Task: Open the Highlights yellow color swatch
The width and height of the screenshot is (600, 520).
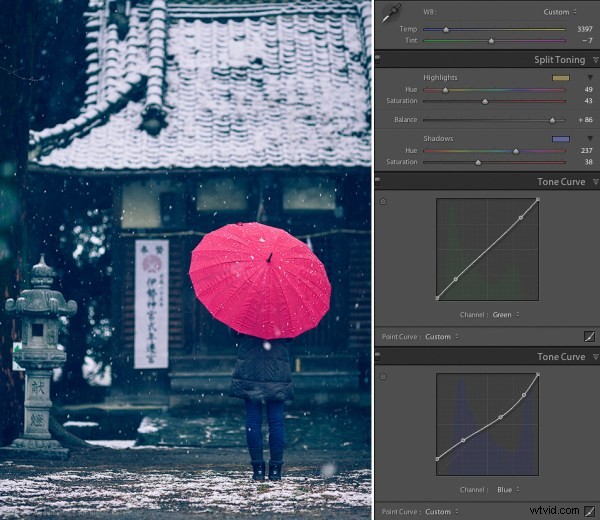Action: pos(561,78)
